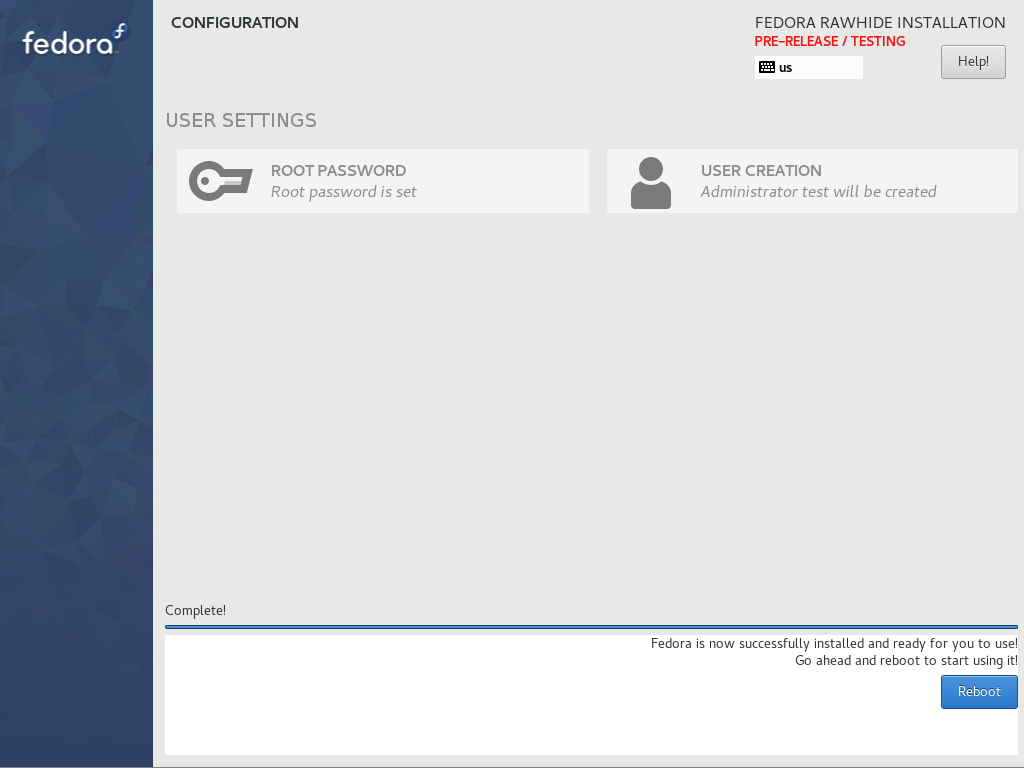Open the USER CREATION settings
Image resolution: width=1024 pixels, height=768 pixels.
[x=812, y=181]
